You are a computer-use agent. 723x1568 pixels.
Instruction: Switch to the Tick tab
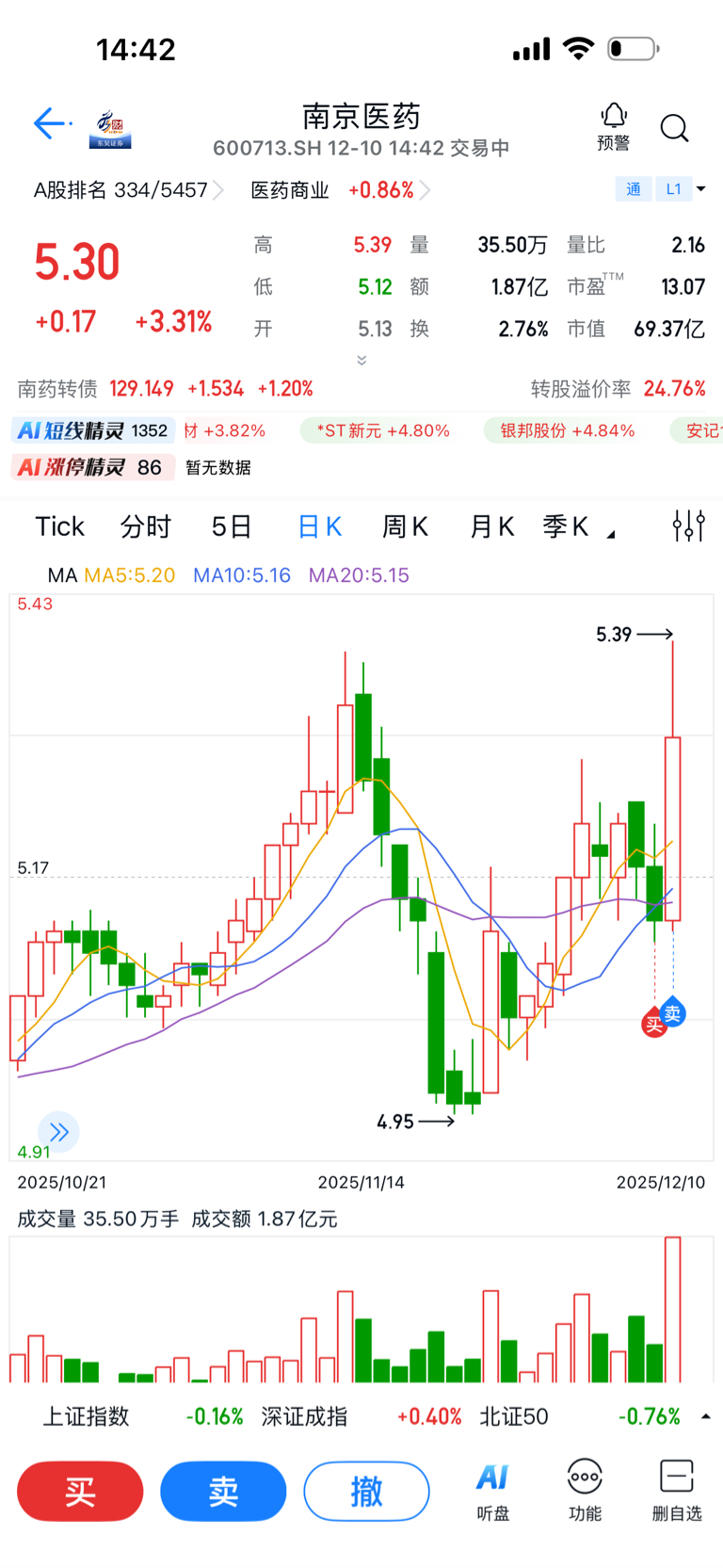tap(60, 526)
